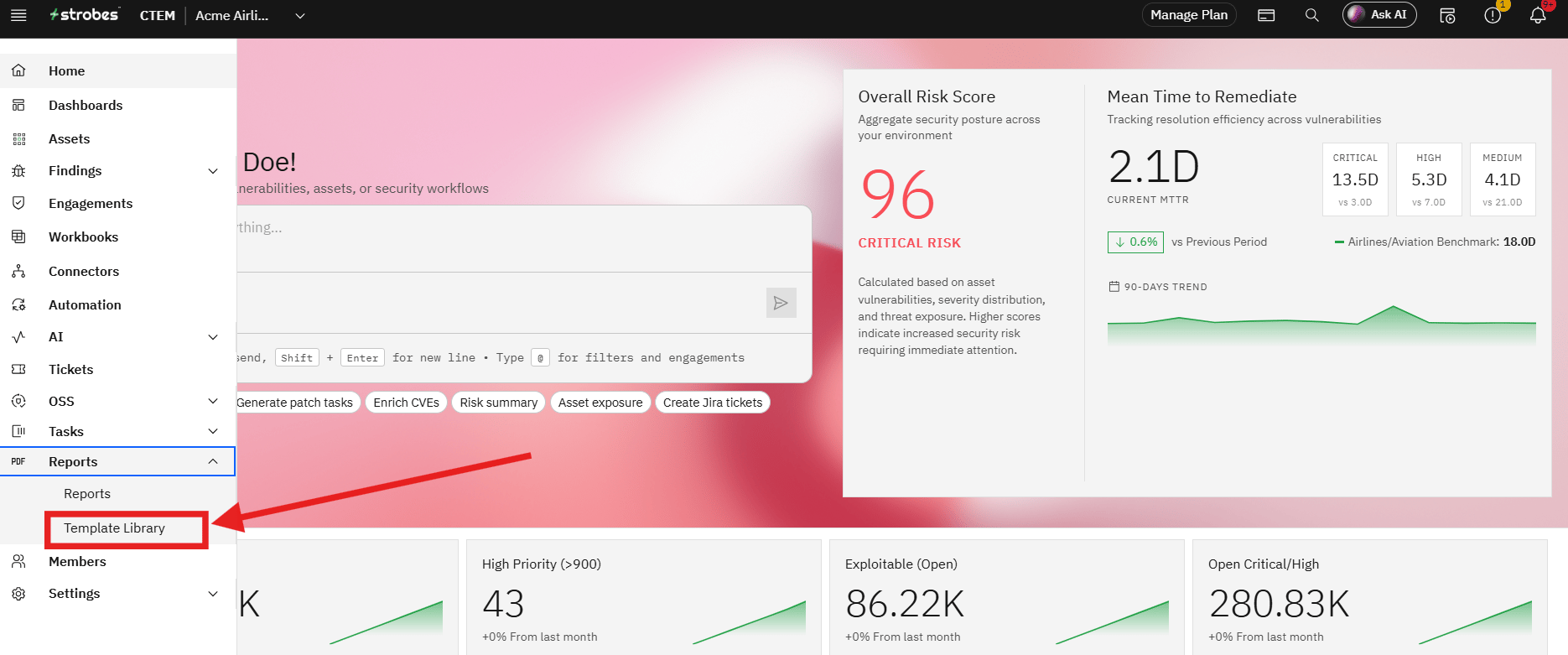Open Template Library

click(114, 528)
